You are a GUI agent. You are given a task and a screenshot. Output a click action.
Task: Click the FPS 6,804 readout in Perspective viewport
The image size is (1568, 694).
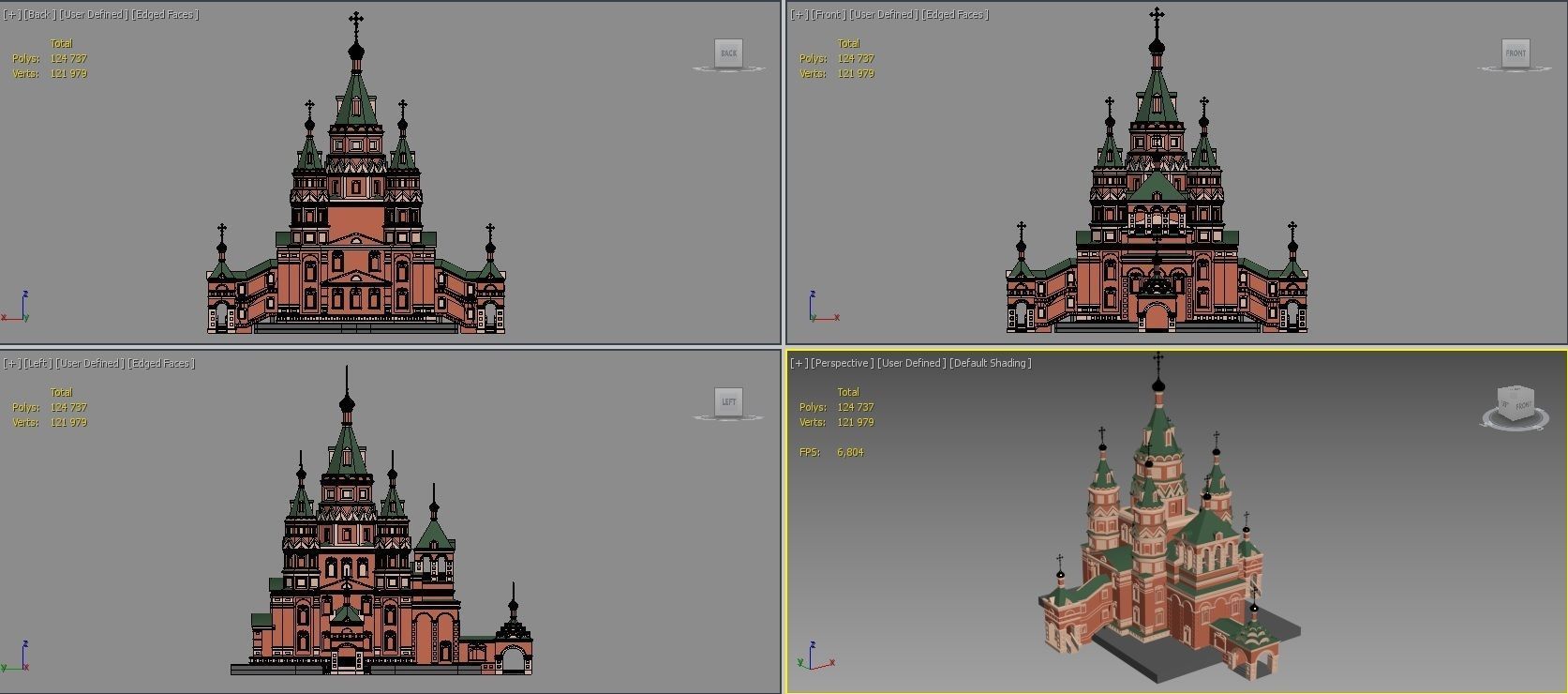point(831,452)
